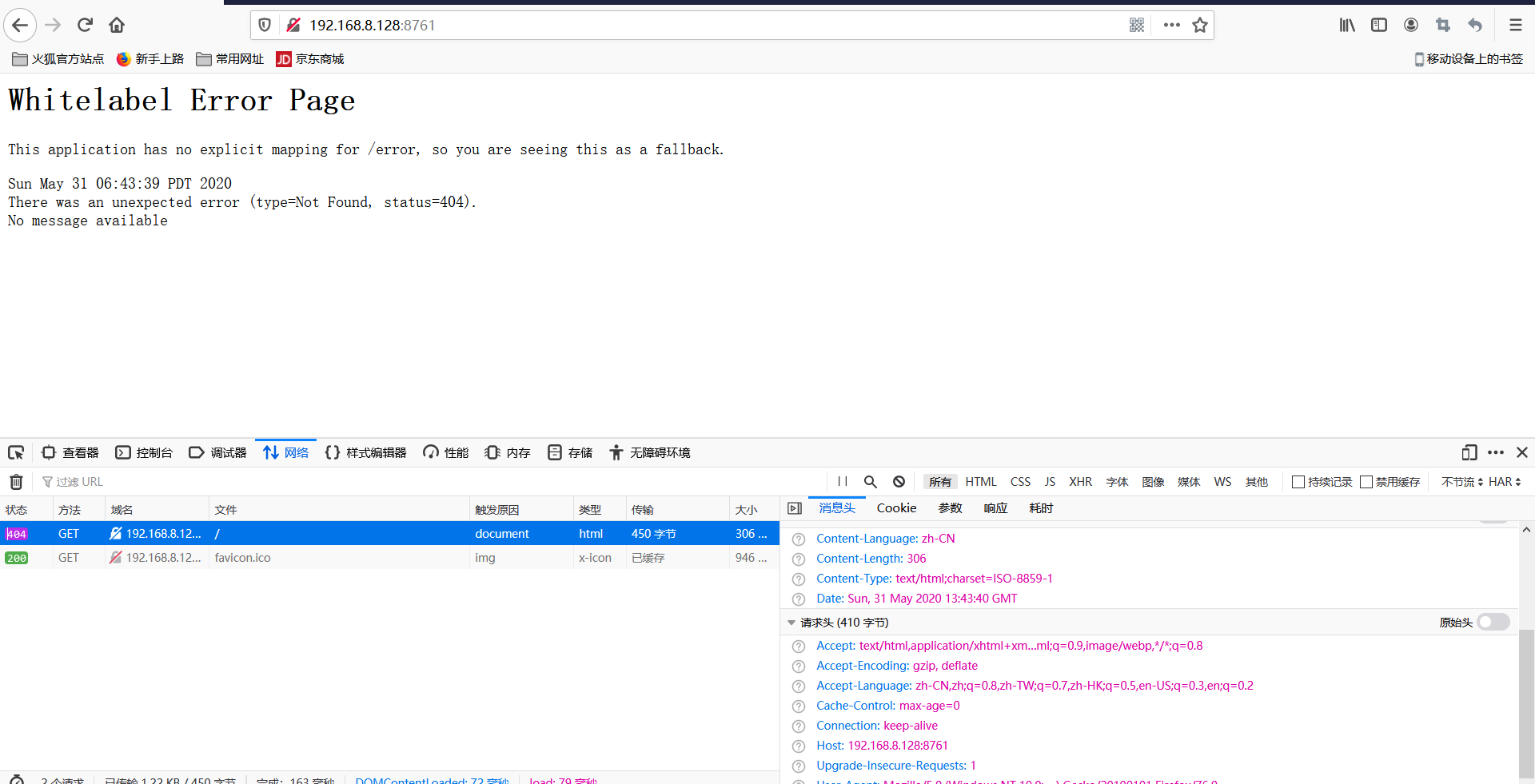Switch to 调试器 debugger tab
The height and width of the screenshot is (784, 1535).
(217, 453)
